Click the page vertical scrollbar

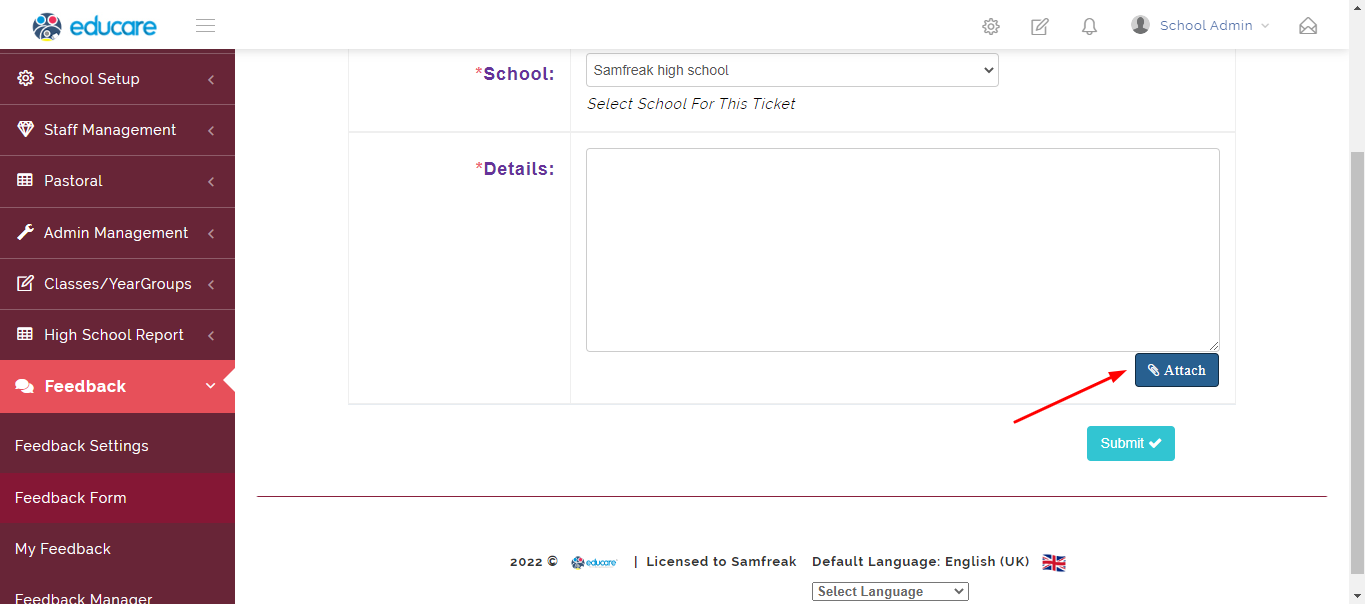pos(1357,364)
